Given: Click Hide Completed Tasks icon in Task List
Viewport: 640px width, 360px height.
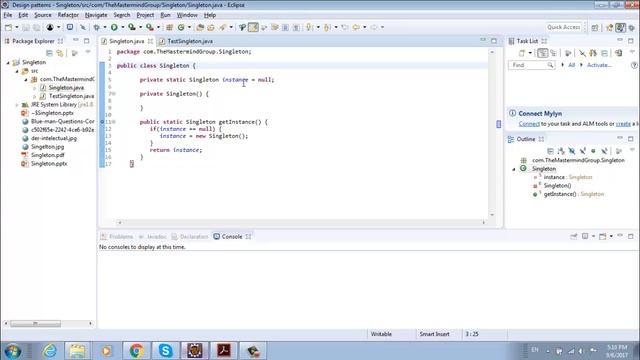Looking at the screenshot, I should [582, 53].
